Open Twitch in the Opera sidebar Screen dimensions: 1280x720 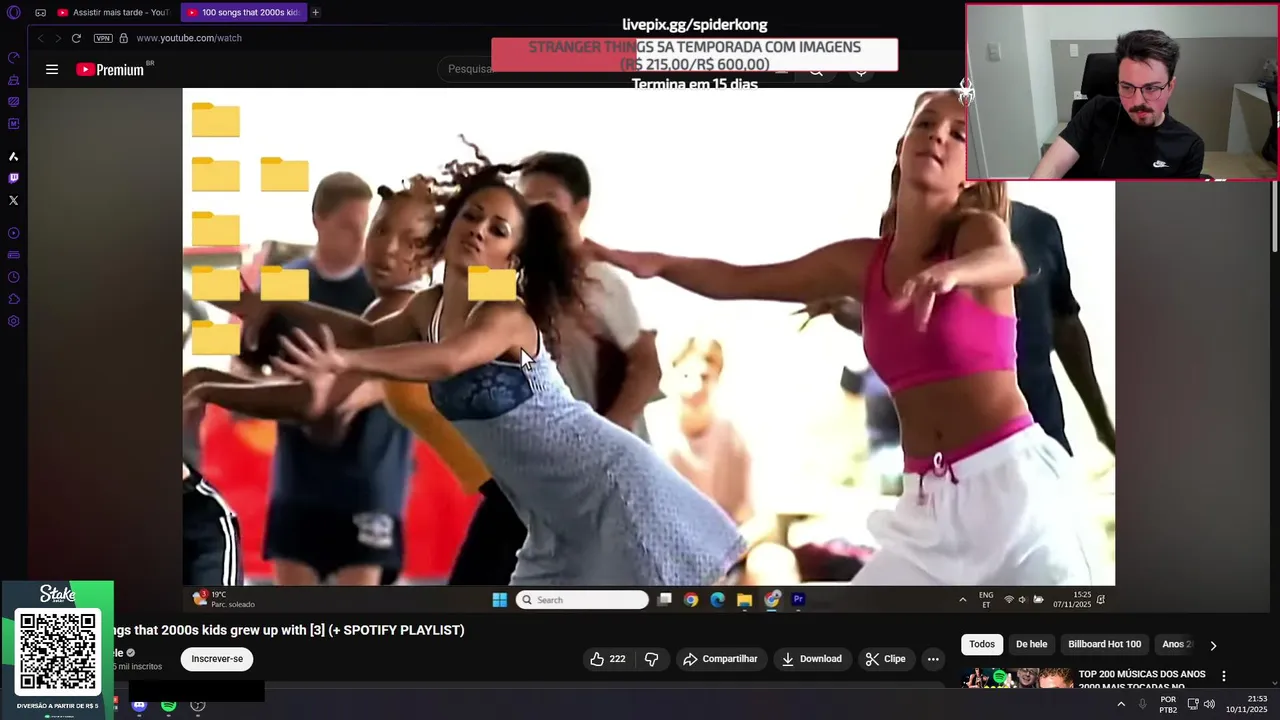point(14,178)
